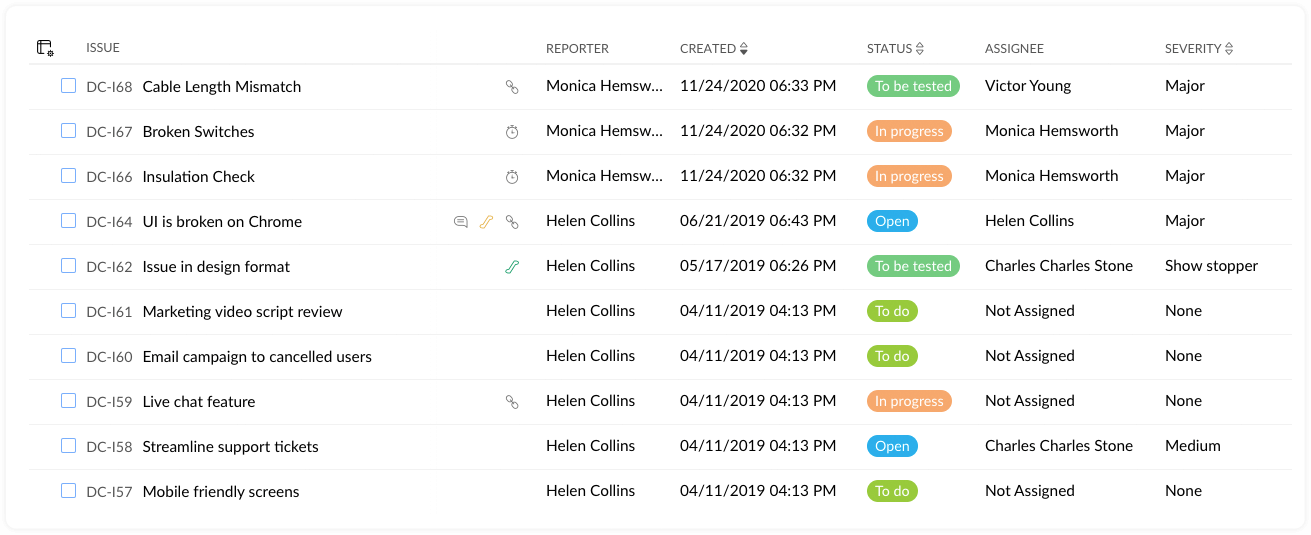Click timer icon on Broken Switches row
The width and height of the screenshot is (1311, 535).
pos(512,132)
